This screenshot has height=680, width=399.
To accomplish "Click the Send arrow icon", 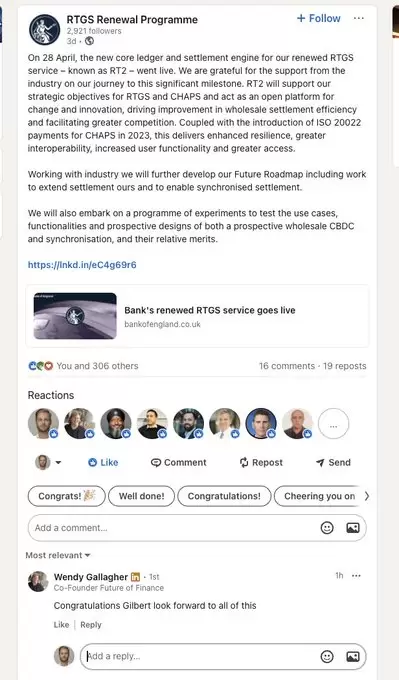I will pos(321,463).
